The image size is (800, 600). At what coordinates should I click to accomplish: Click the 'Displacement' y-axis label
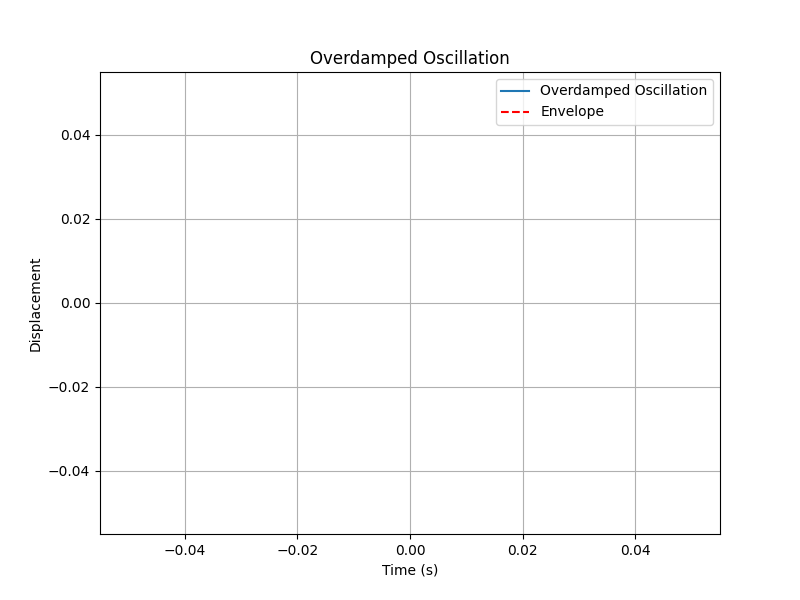[x=36, y=305]
